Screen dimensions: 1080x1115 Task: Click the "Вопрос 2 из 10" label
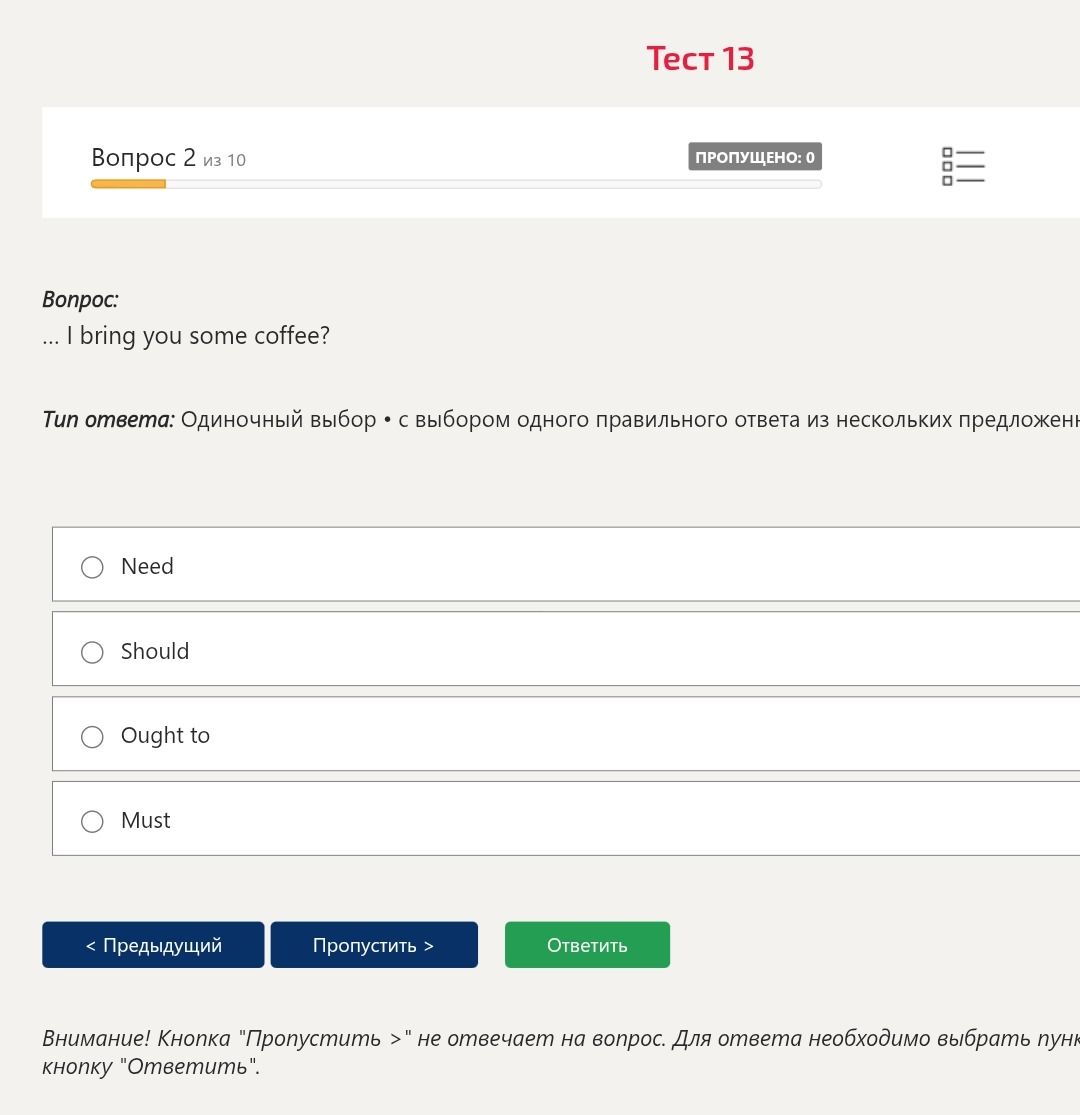[169, 158]
